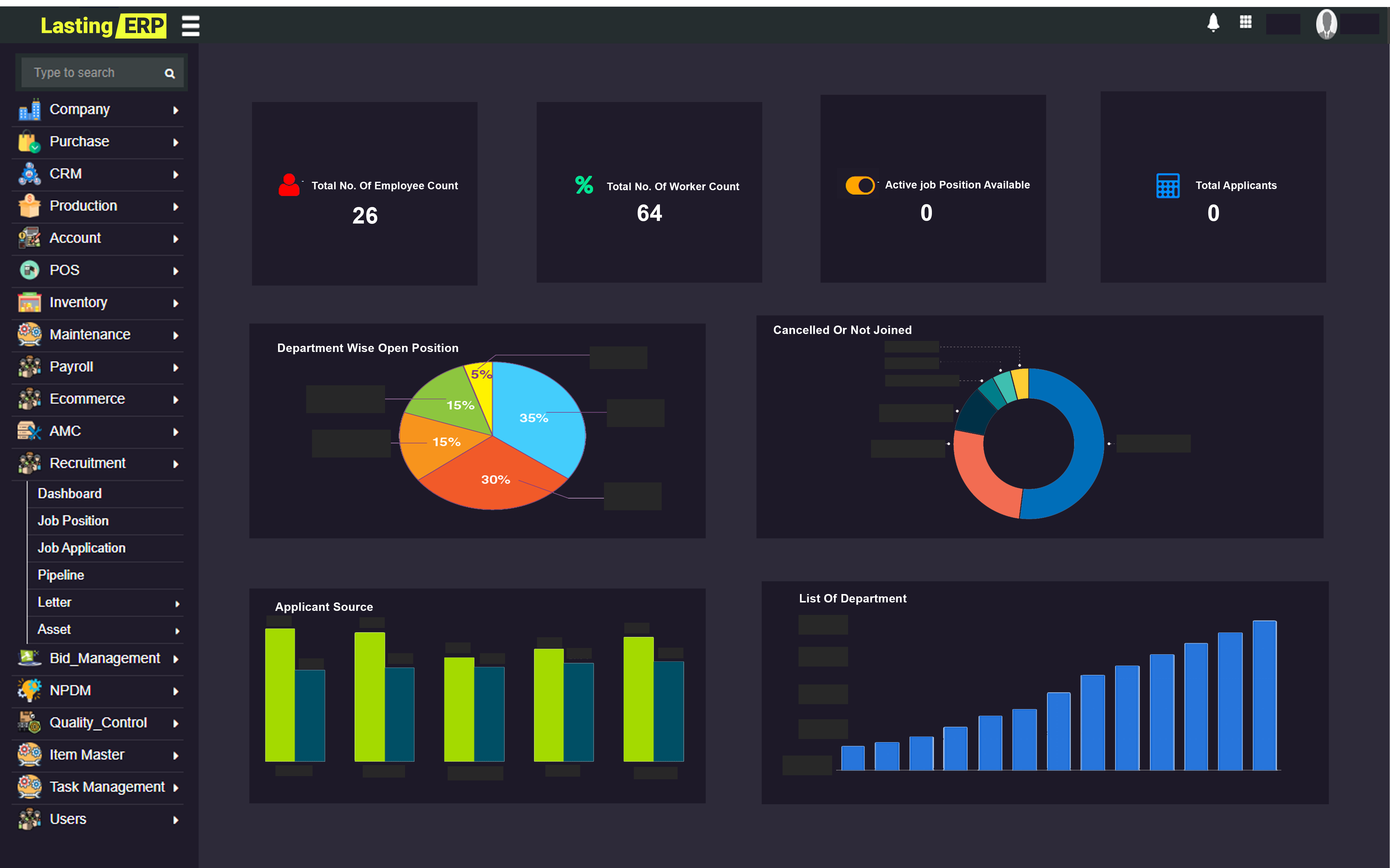The image size is (1390, 868).
Task: Open the Pipeline menu item
Action: [61, 575]
